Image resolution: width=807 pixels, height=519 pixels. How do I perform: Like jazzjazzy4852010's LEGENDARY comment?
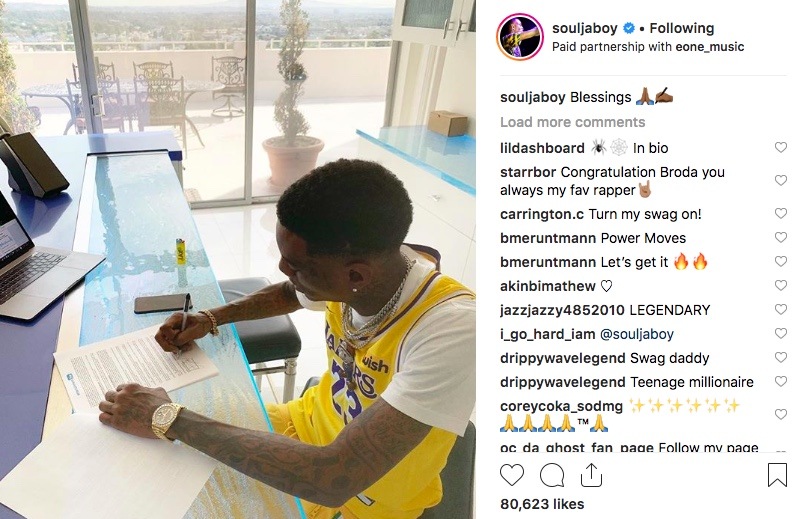click(781, 309)
